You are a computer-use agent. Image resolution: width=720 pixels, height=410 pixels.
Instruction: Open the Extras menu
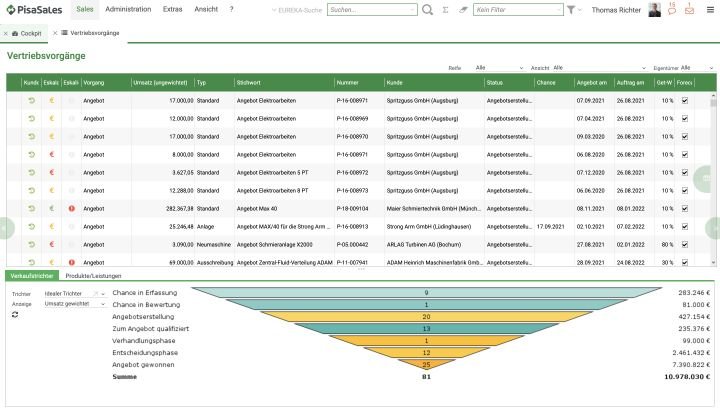point(173,9)
